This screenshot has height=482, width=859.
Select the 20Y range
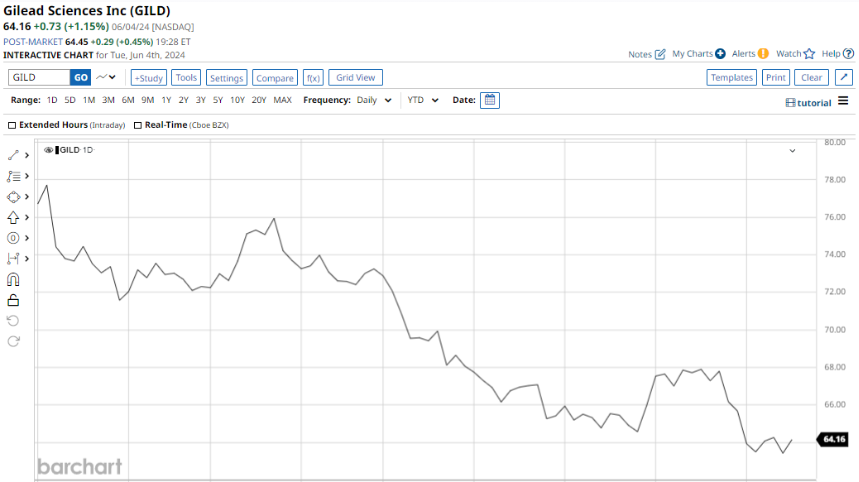259,100
